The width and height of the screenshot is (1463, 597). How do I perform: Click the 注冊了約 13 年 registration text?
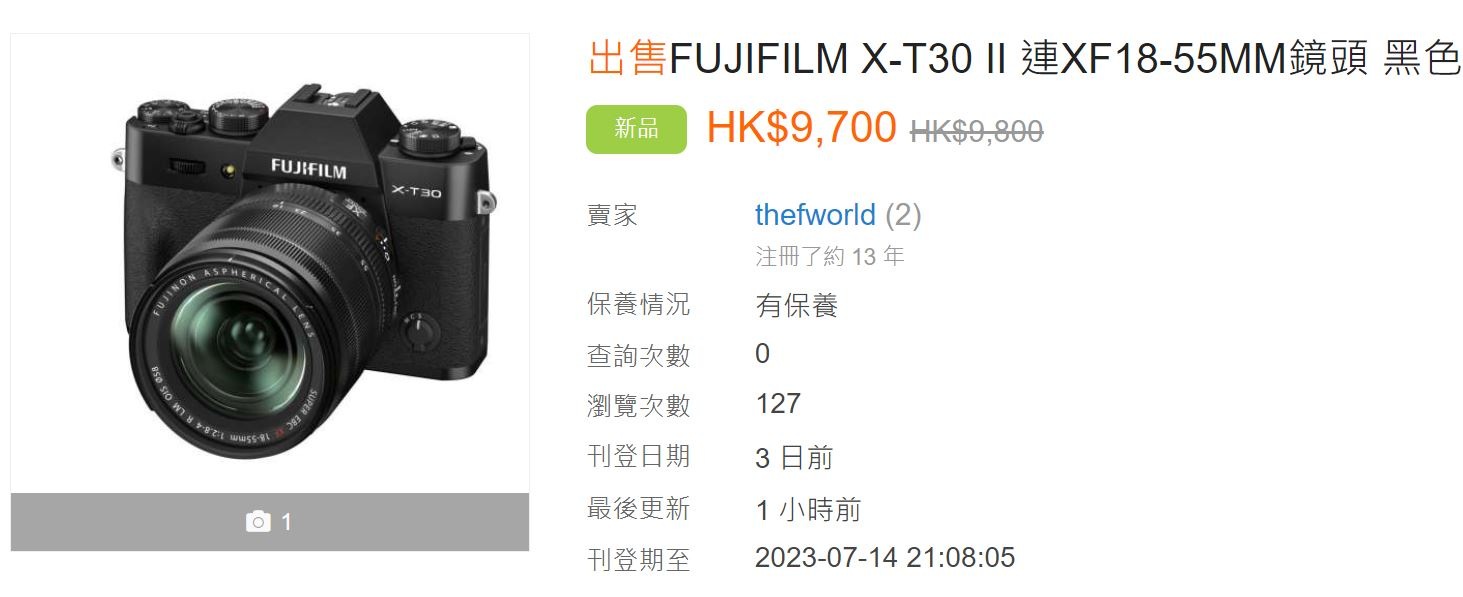coord(830,257)
